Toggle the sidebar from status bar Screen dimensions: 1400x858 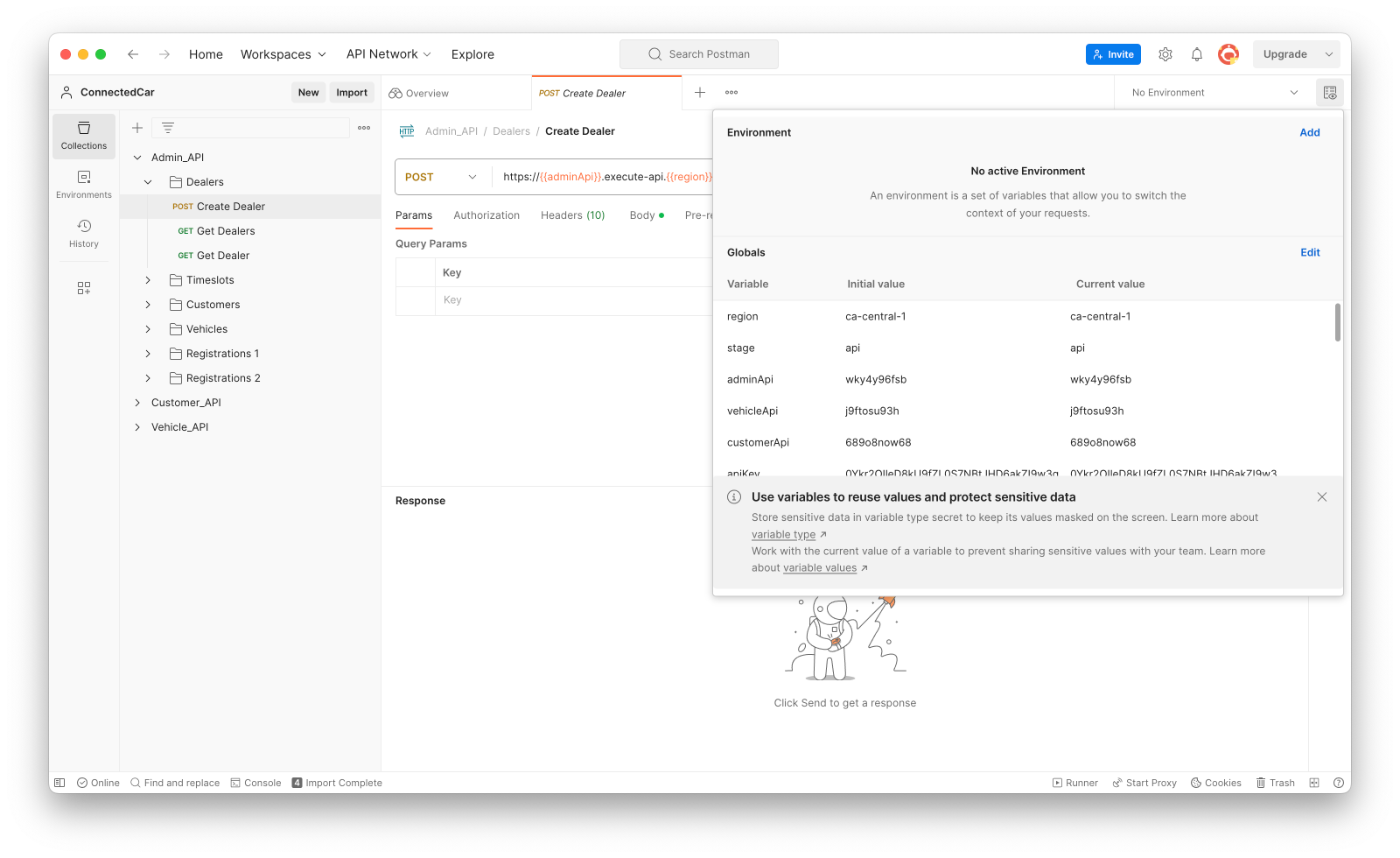coord(59,783)
